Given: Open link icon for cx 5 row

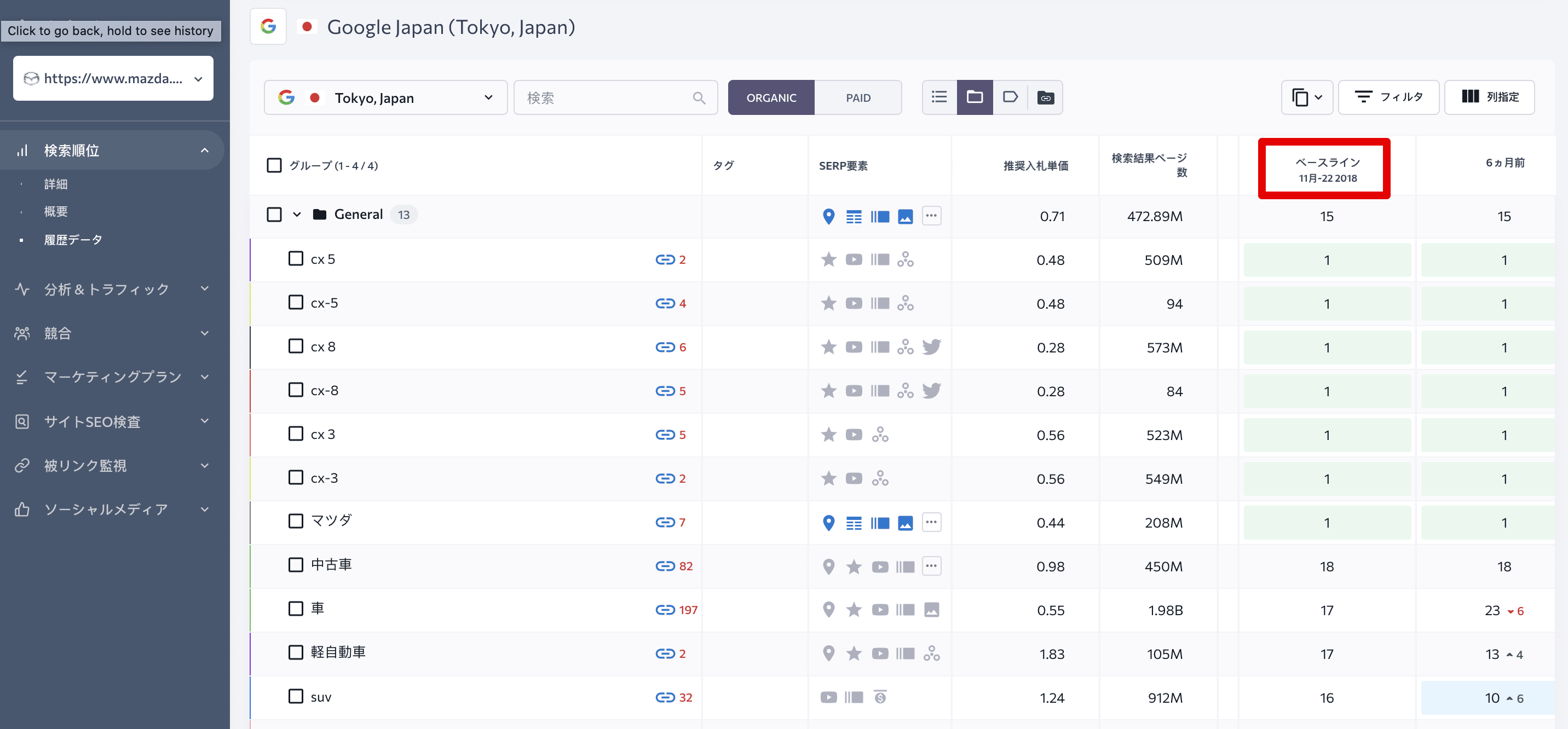Looking at the screenshot, I should tap(665, 260).
